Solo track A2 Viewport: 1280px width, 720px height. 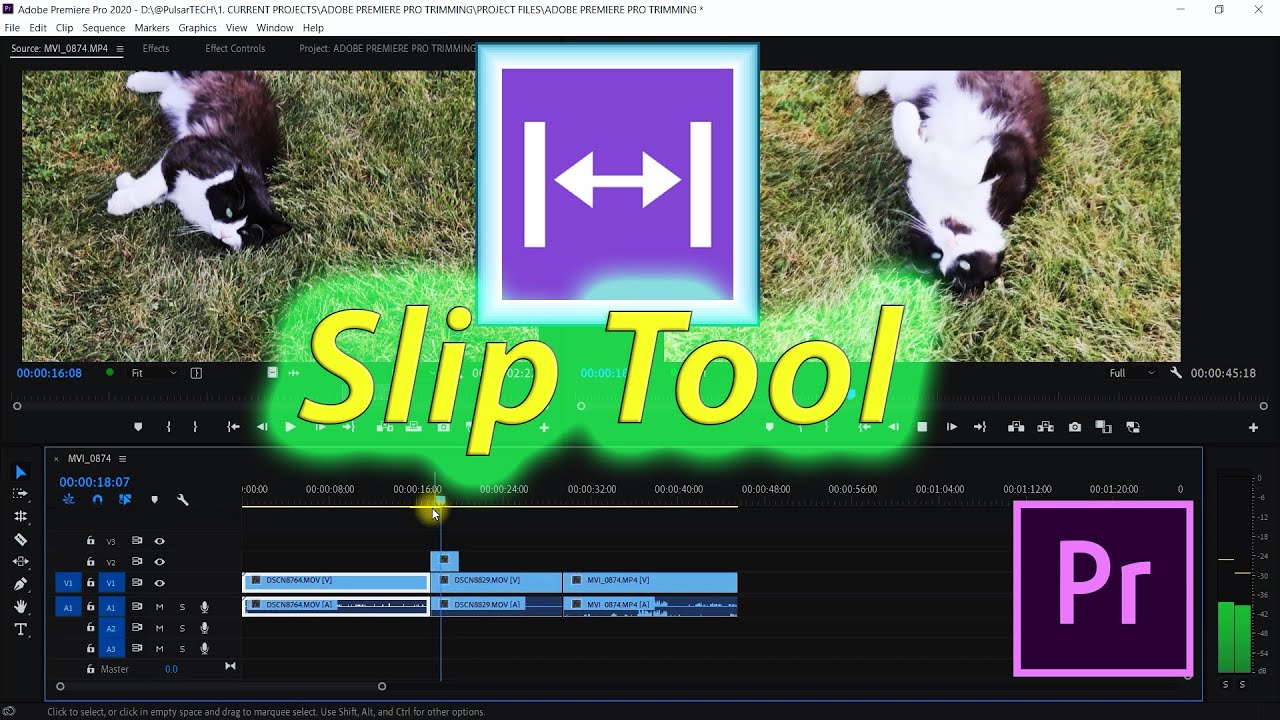tap(182, 628)
